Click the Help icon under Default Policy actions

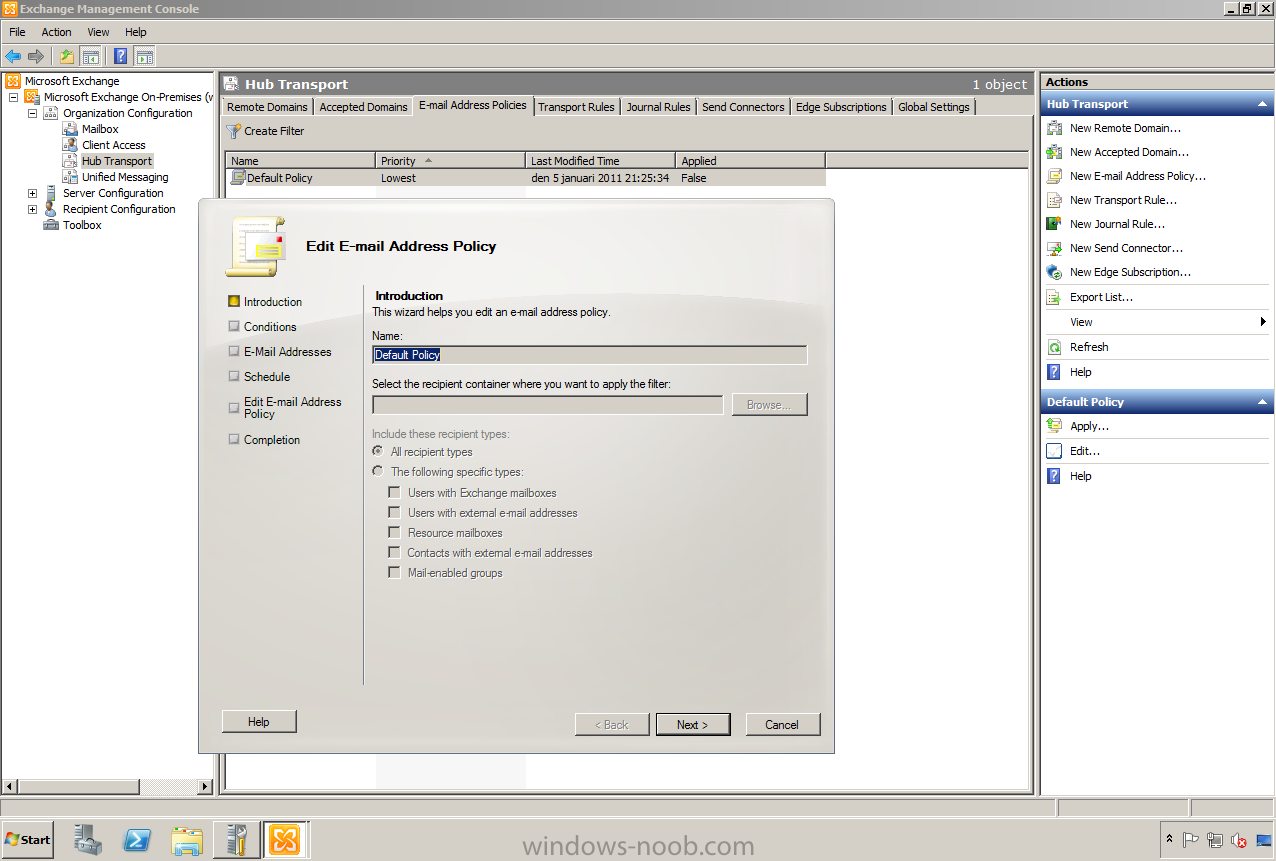pos(1054,476)
